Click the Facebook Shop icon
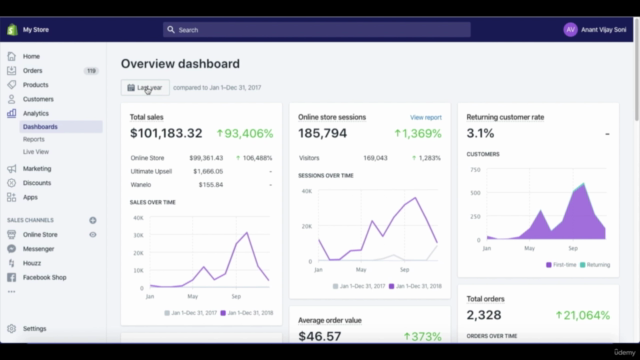Screen dimensions: 640x360 (11, 278)
